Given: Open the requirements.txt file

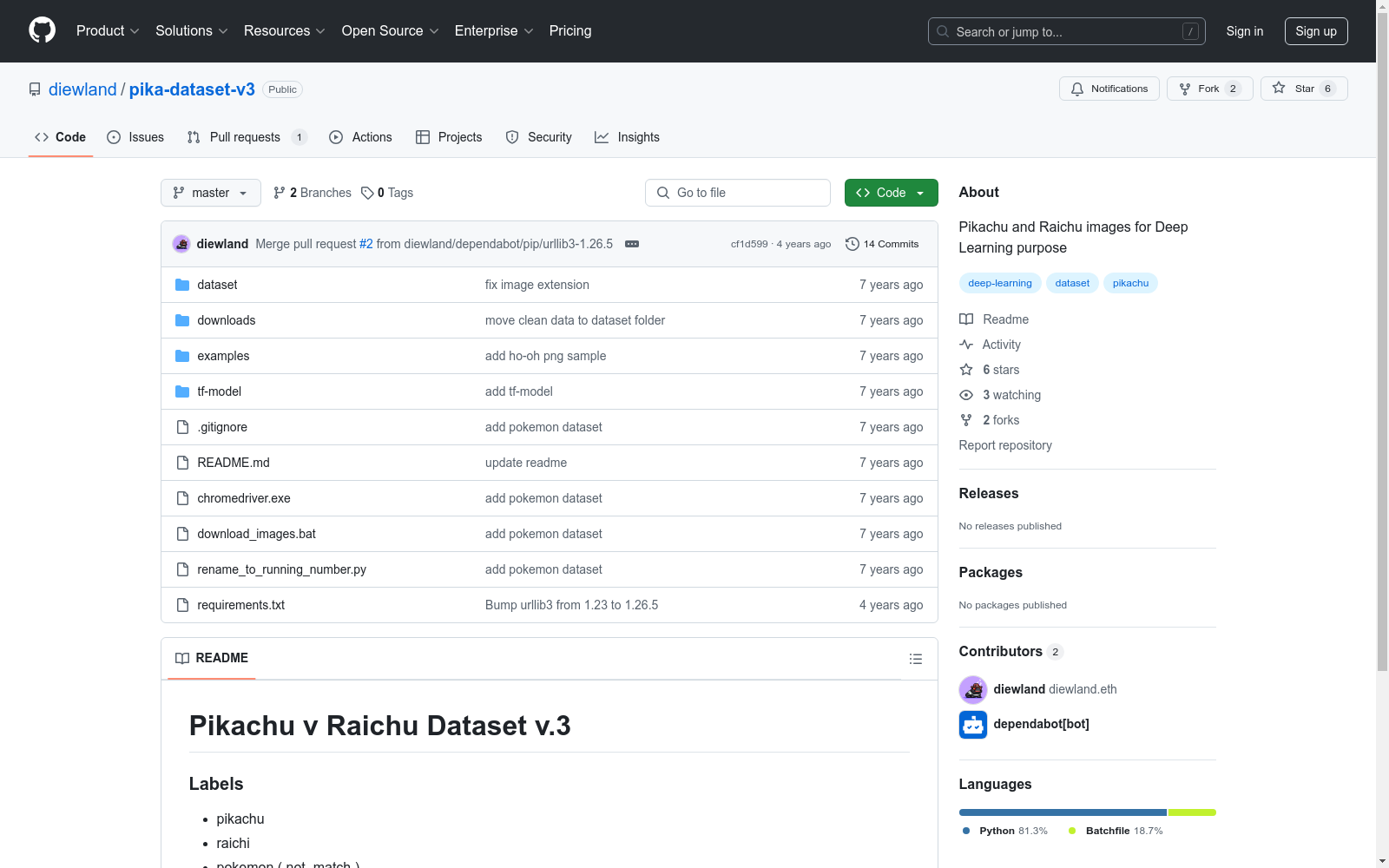Looking at the screenshot, I should point(240,605).
